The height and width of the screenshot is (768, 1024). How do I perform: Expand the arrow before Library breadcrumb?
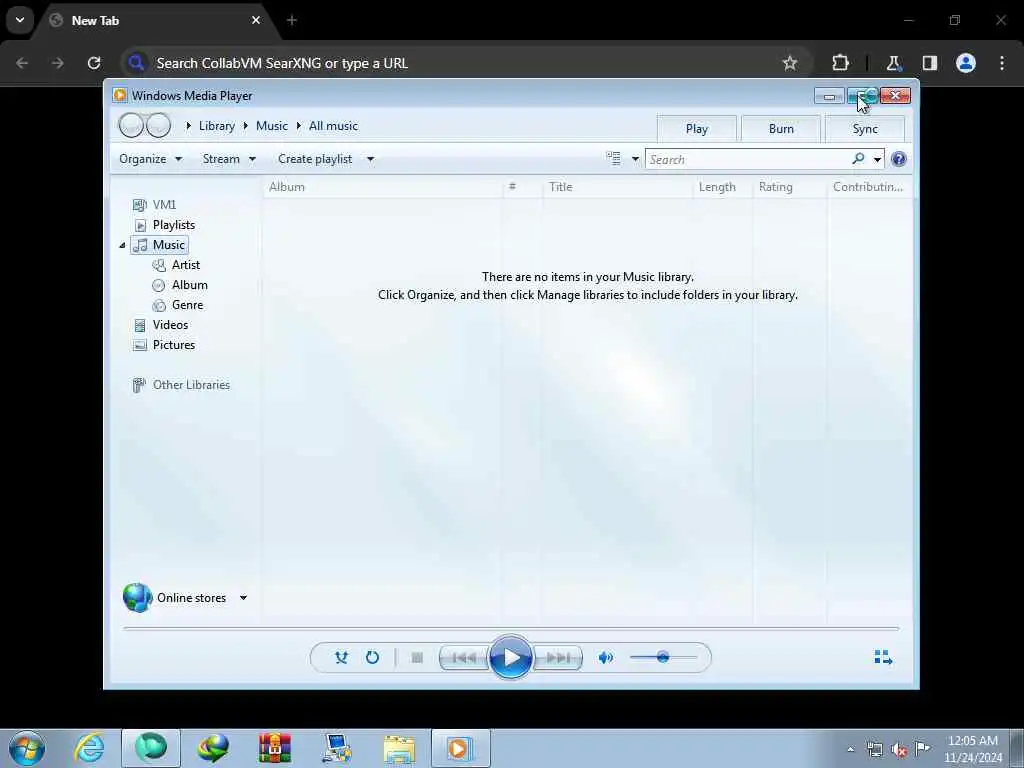tap(188, 126)
